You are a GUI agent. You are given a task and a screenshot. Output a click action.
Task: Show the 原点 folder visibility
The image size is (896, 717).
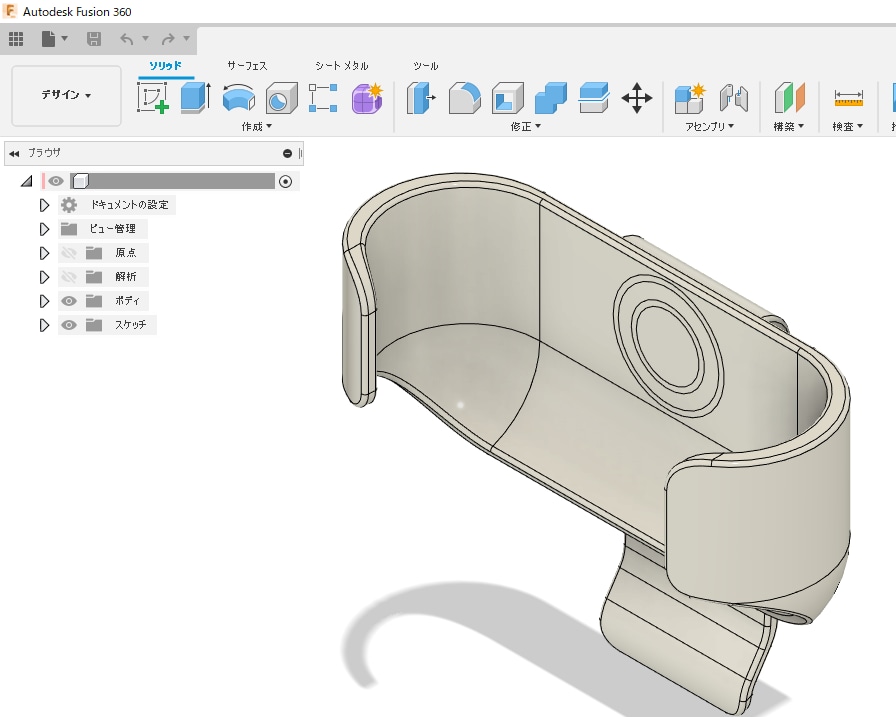pyautogui.click(x=69, y=253)
